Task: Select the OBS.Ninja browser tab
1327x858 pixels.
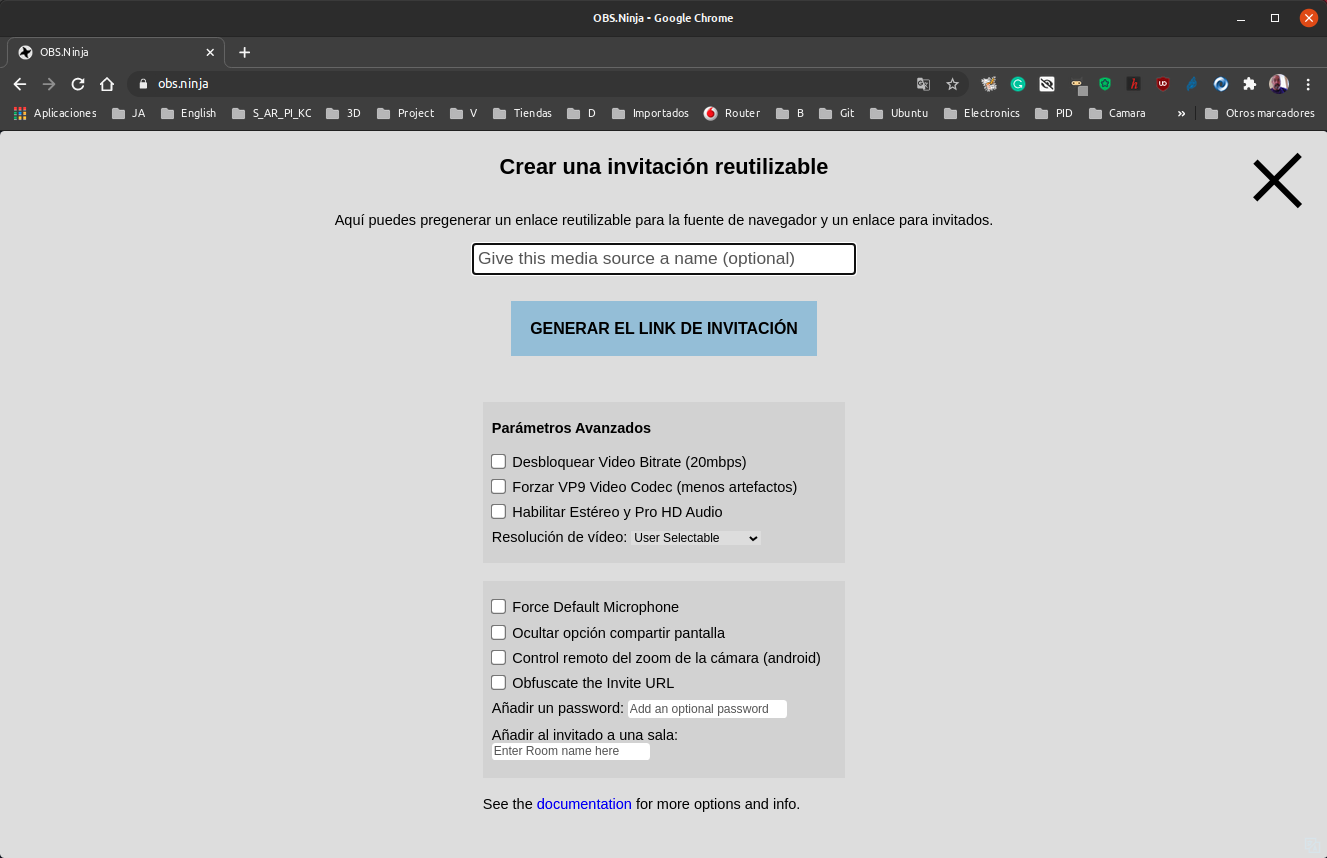Action: (116, 52)
